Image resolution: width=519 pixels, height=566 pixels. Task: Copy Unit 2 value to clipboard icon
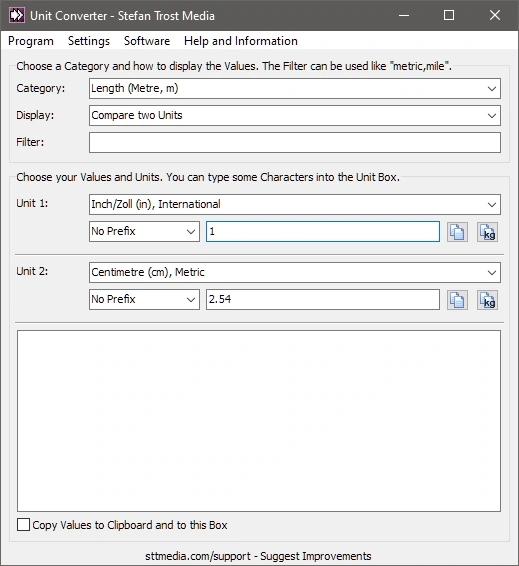pos(457,300)
